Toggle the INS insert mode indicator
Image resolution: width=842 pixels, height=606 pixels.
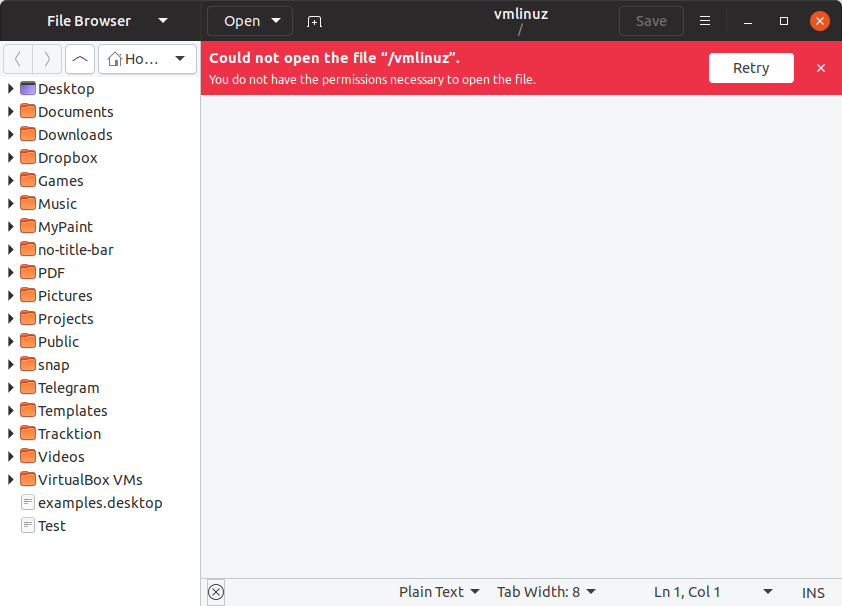(x=813, y=593)
